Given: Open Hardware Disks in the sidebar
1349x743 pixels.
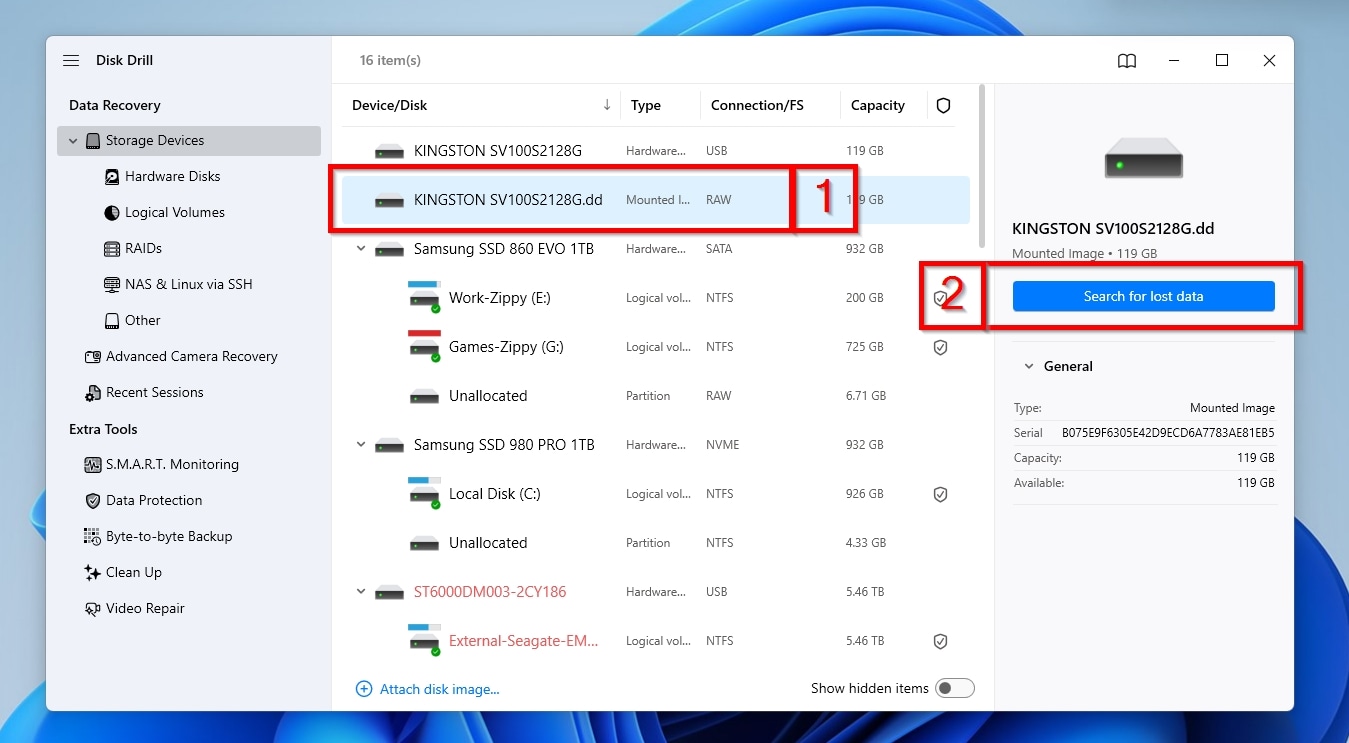Looking at the screenshot, I should 172,176.
